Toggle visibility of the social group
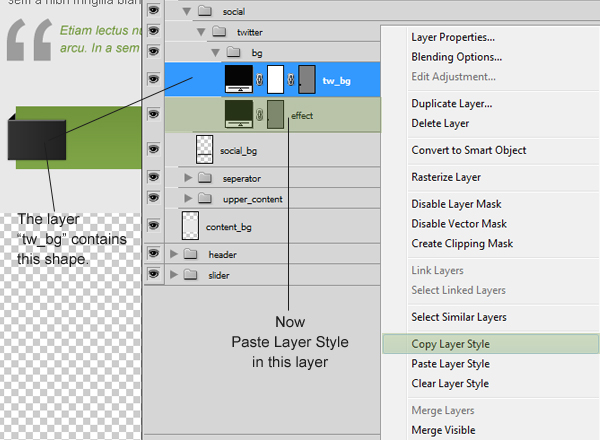 tap(153, 10)
